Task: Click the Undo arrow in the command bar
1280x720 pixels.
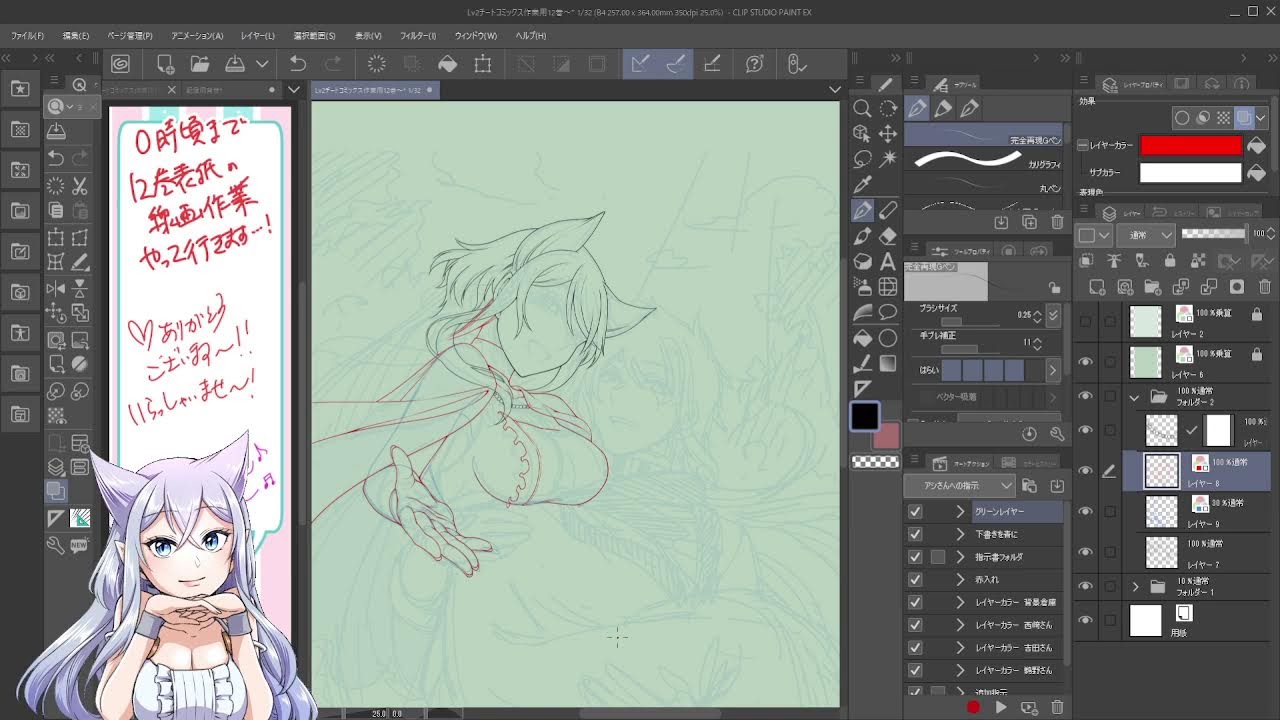Action: [298, 64]
